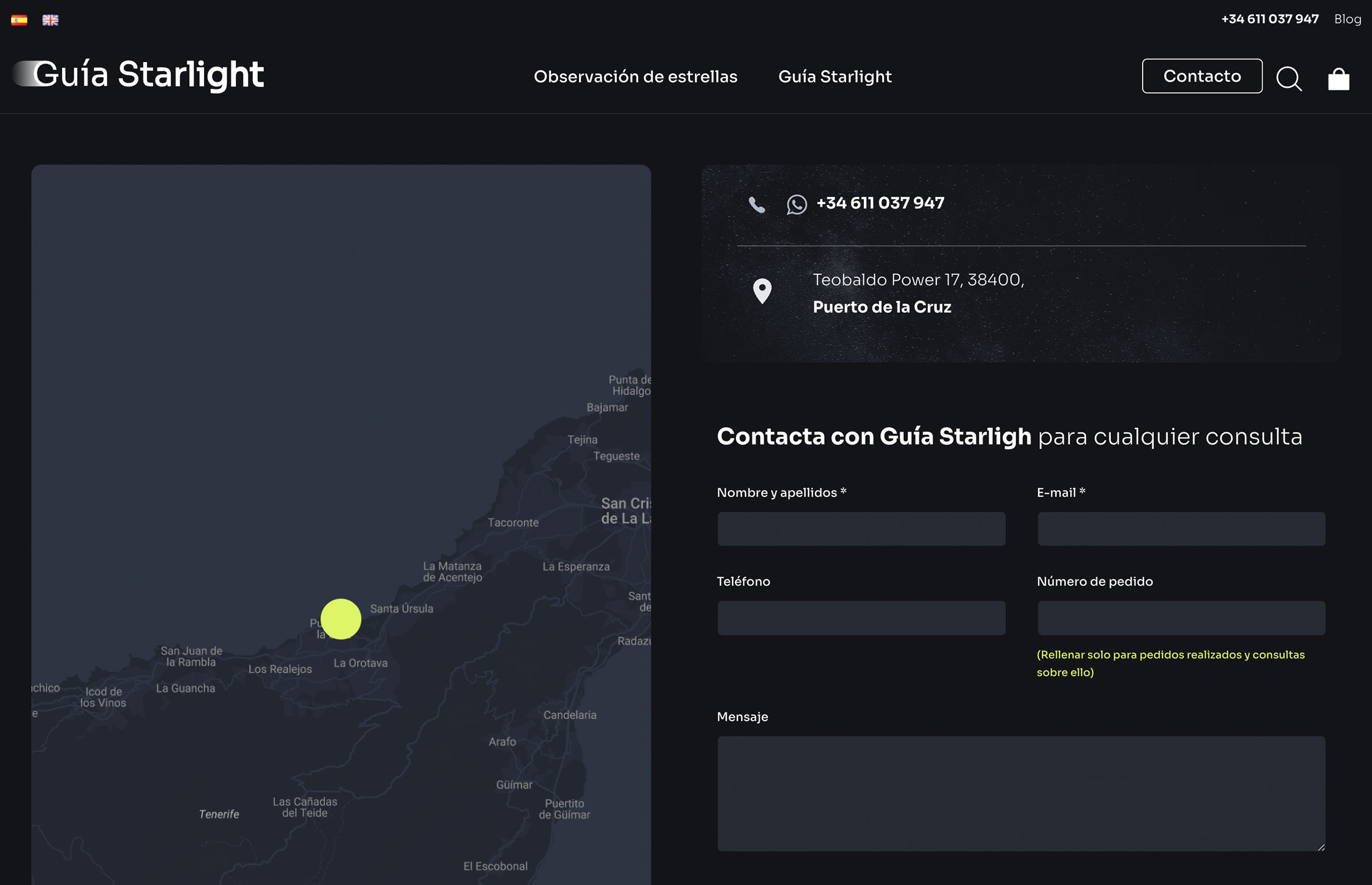This screenshot has height=885, width=1372.
Task: Focus the Nombre y apellidos field
Action: [861, 529]
